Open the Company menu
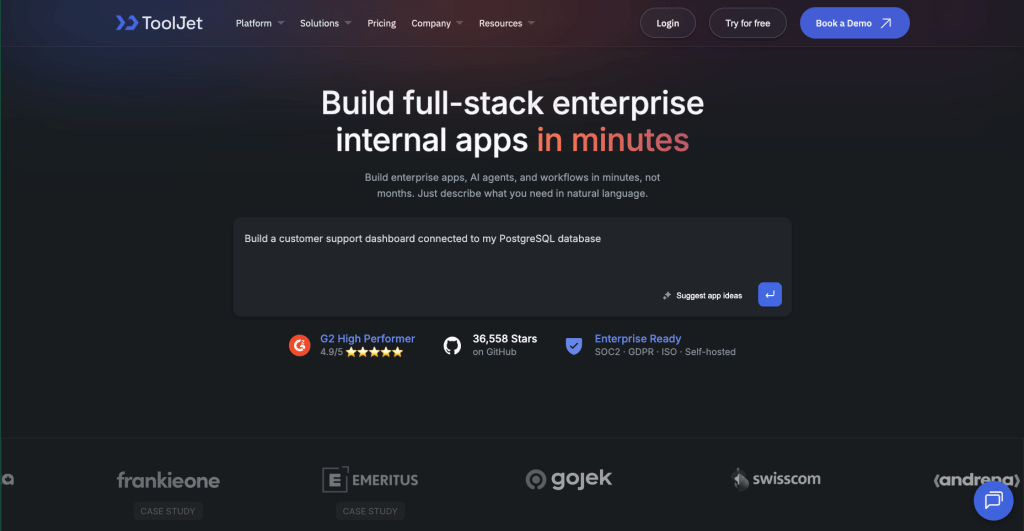The width and height of the screenshot is (1024, 531). 431,23
